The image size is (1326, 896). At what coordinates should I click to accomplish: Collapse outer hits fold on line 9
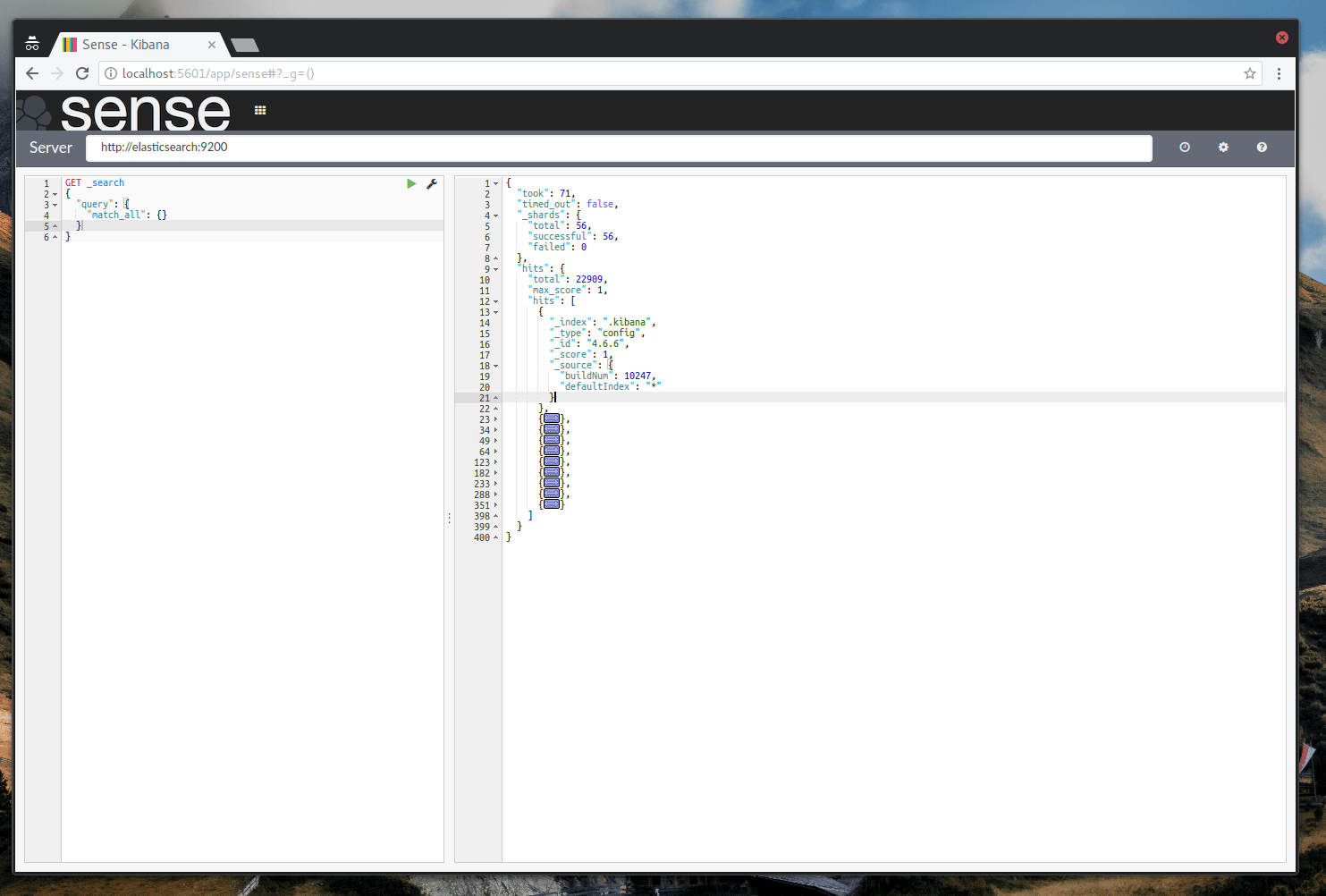click(496, 269)
